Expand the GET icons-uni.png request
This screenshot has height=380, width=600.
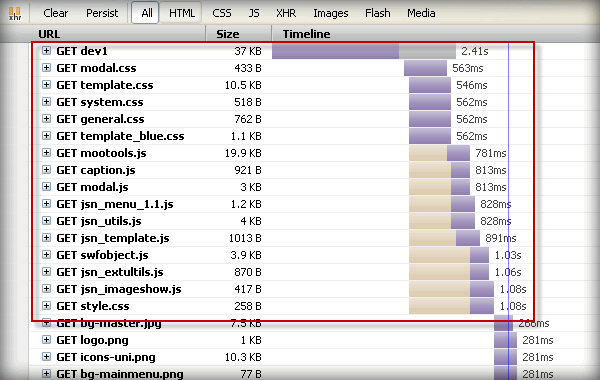click(46, 357)
